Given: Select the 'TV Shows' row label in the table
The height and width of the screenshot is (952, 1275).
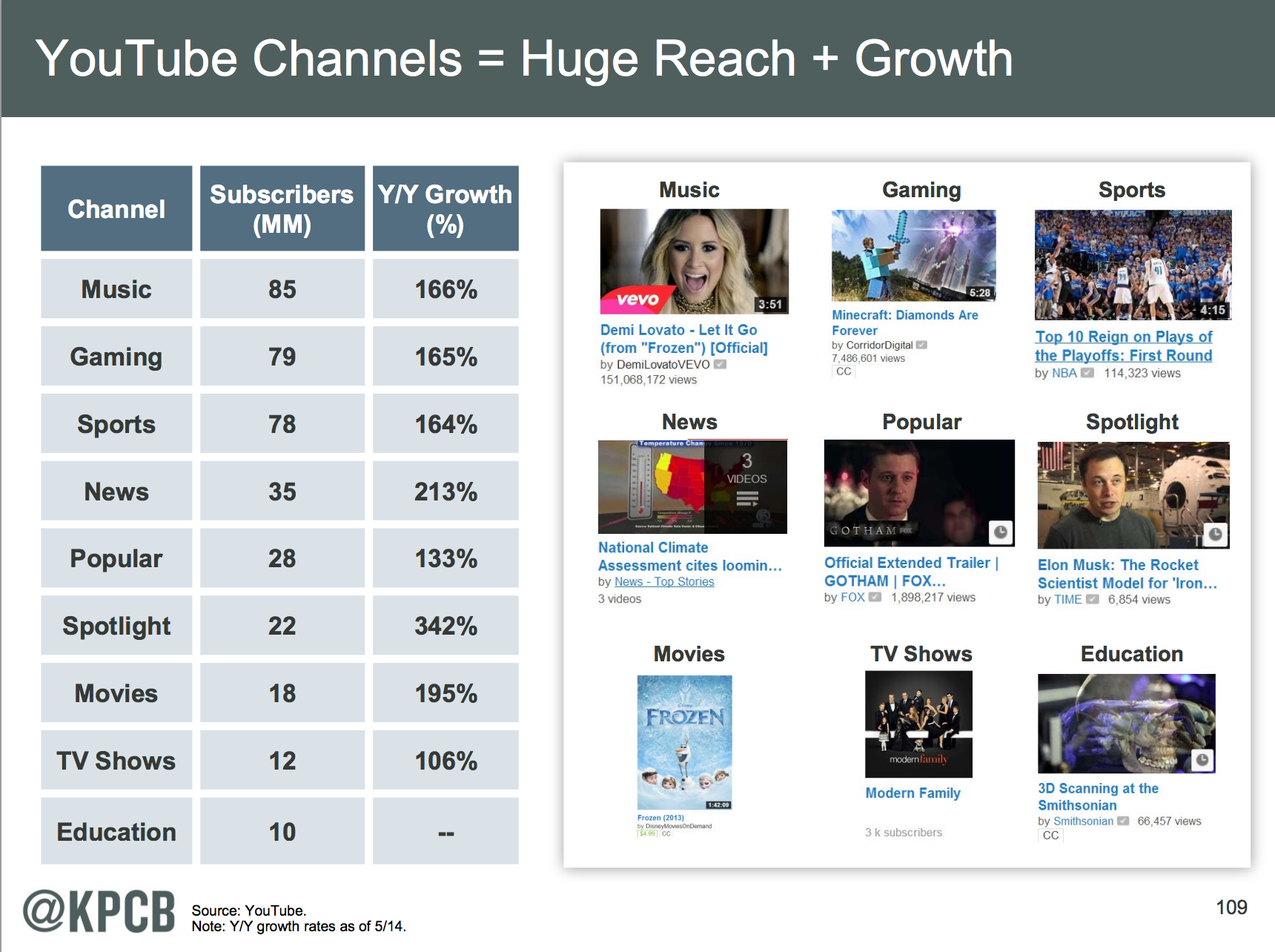Looking at the screenshot, I should point(116,761).
